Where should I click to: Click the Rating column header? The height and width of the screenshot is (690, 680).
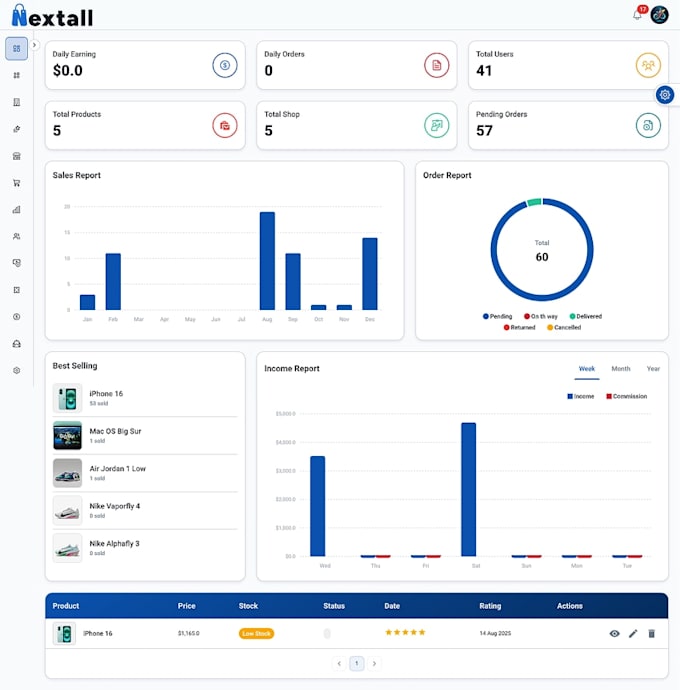tap(490, 606)
